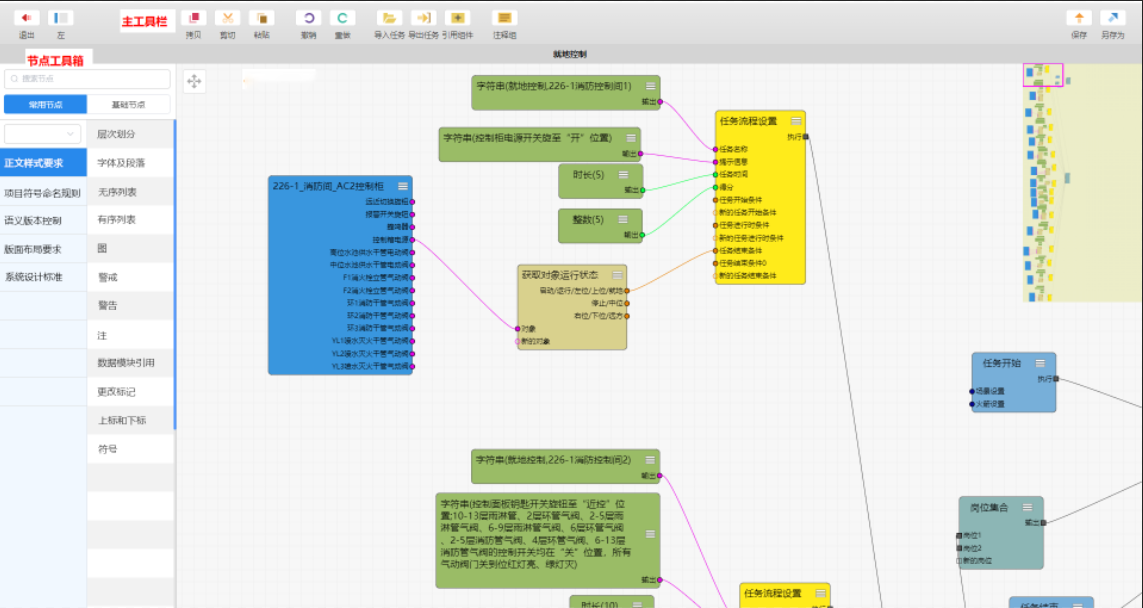Select 系统设计标准 category
Image resolution: width=1143 pixels, height=608 pixels.
[44, 278]
